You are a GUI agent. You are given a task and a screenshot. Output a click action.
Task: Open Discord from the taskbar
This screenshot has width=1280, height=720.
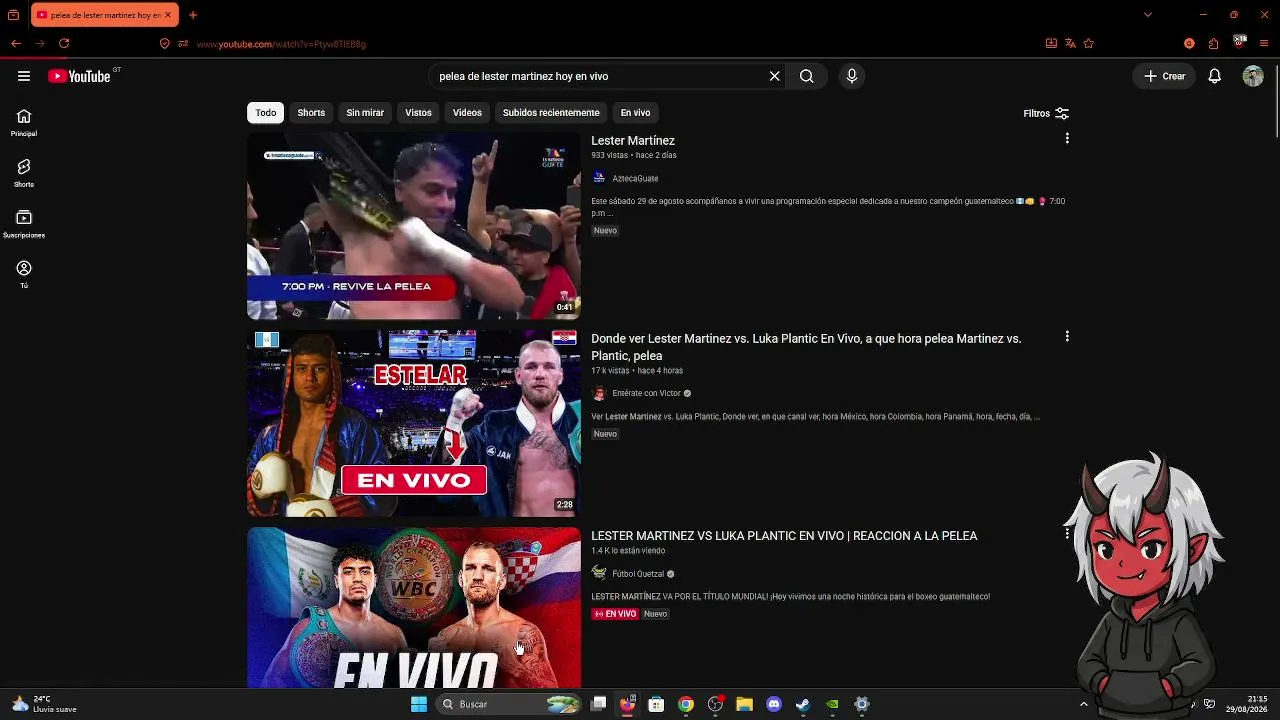(773, 704)
